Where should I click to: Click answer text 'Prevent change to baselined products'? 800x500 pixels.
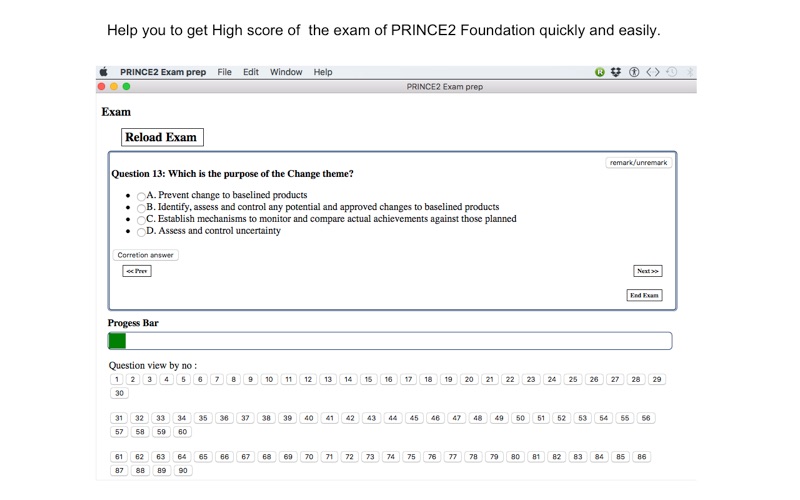233,195
